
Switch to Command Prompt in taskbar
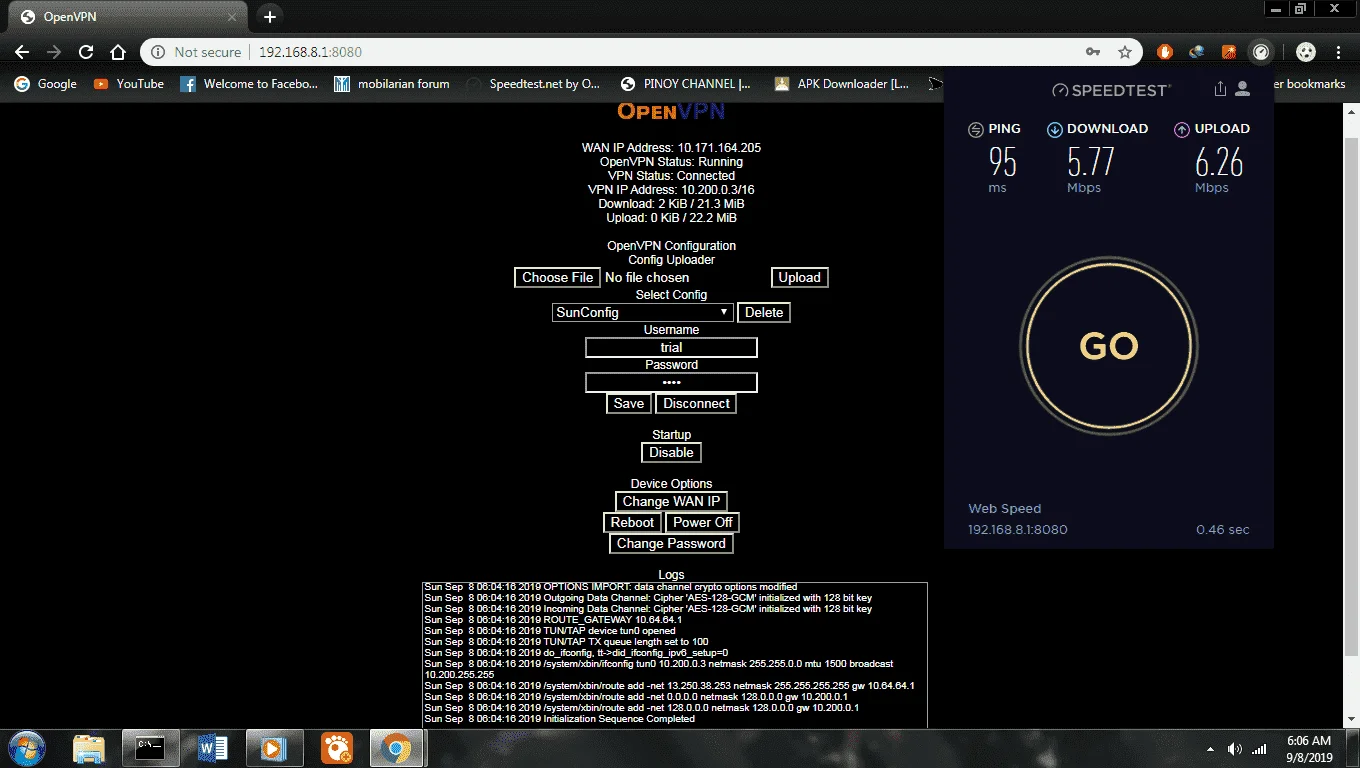(150, 748)
